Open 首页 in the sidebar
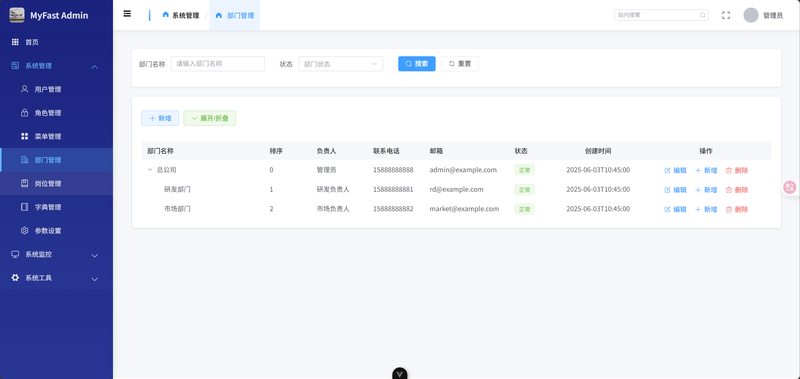Image resolution: width=800 pixels, height=379 pixels. pyautogui.click(x=56, y=42)
